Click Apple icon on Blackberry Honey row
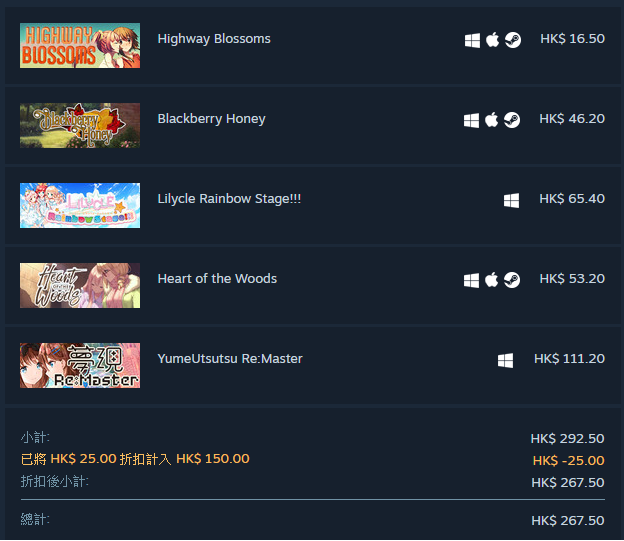This screenshot has width=624, height=541. coord(491,120)
